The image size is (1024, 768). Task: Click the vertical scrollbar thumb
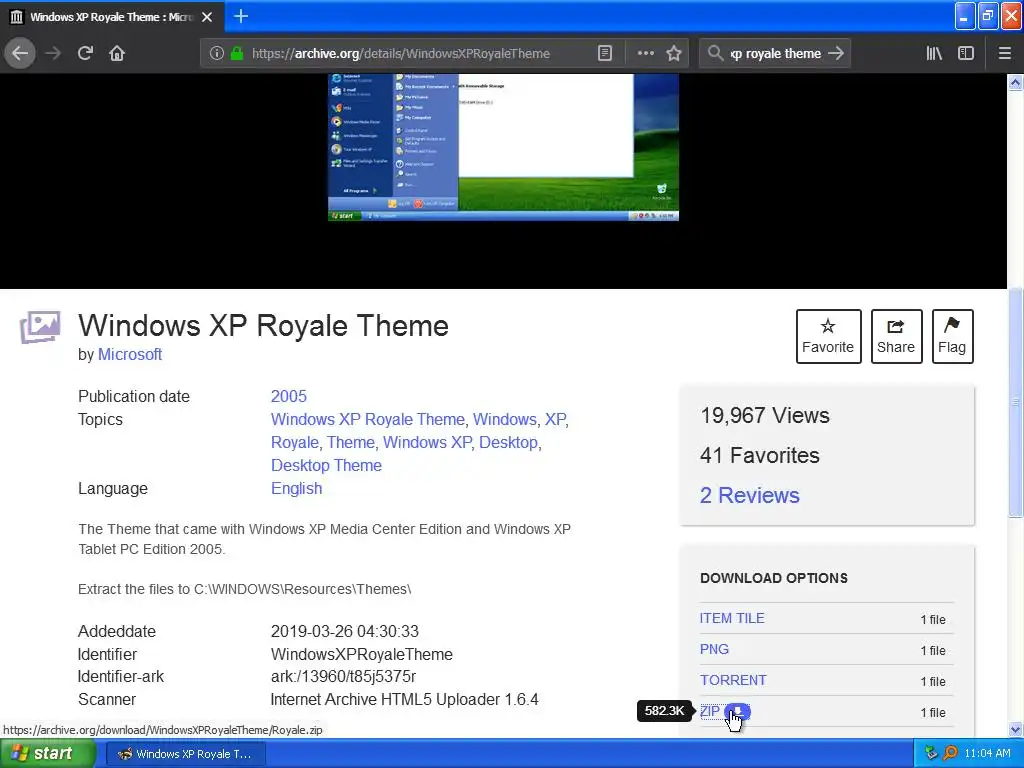(1016, 402)
